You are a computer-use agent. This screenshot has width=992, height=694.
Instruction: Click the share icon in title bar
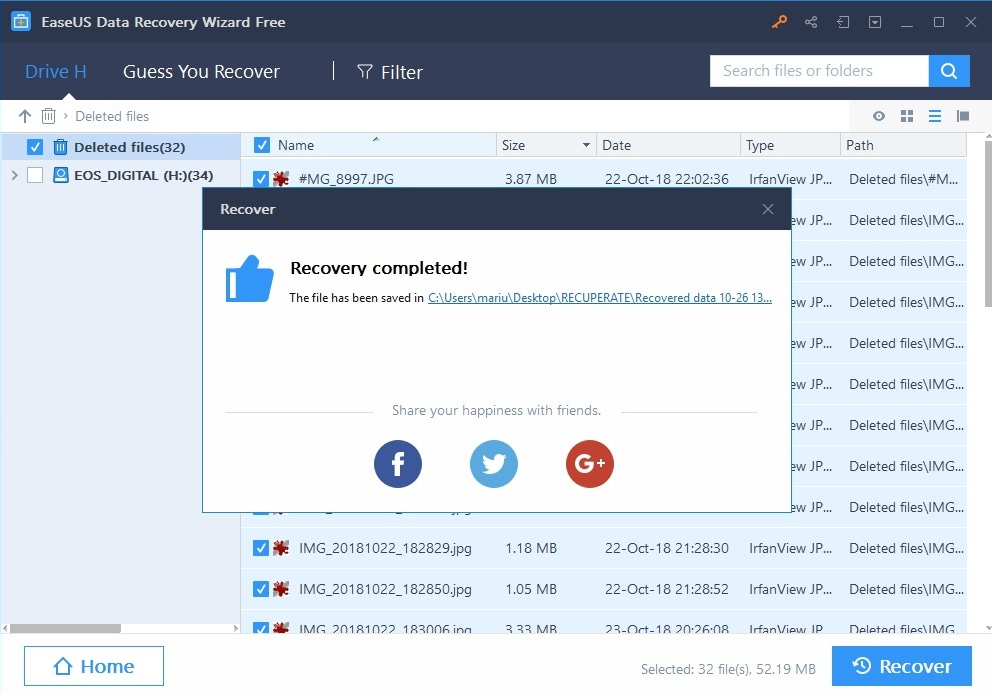[x=811, y=22]
